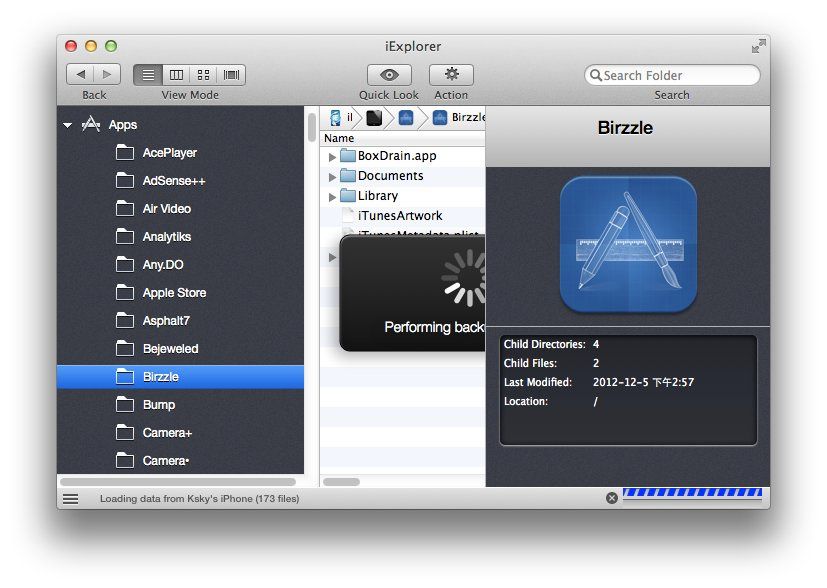The image size is (827, 588).
Task: Click the magnifier icon in search box
Action: (x=595, y=75)
